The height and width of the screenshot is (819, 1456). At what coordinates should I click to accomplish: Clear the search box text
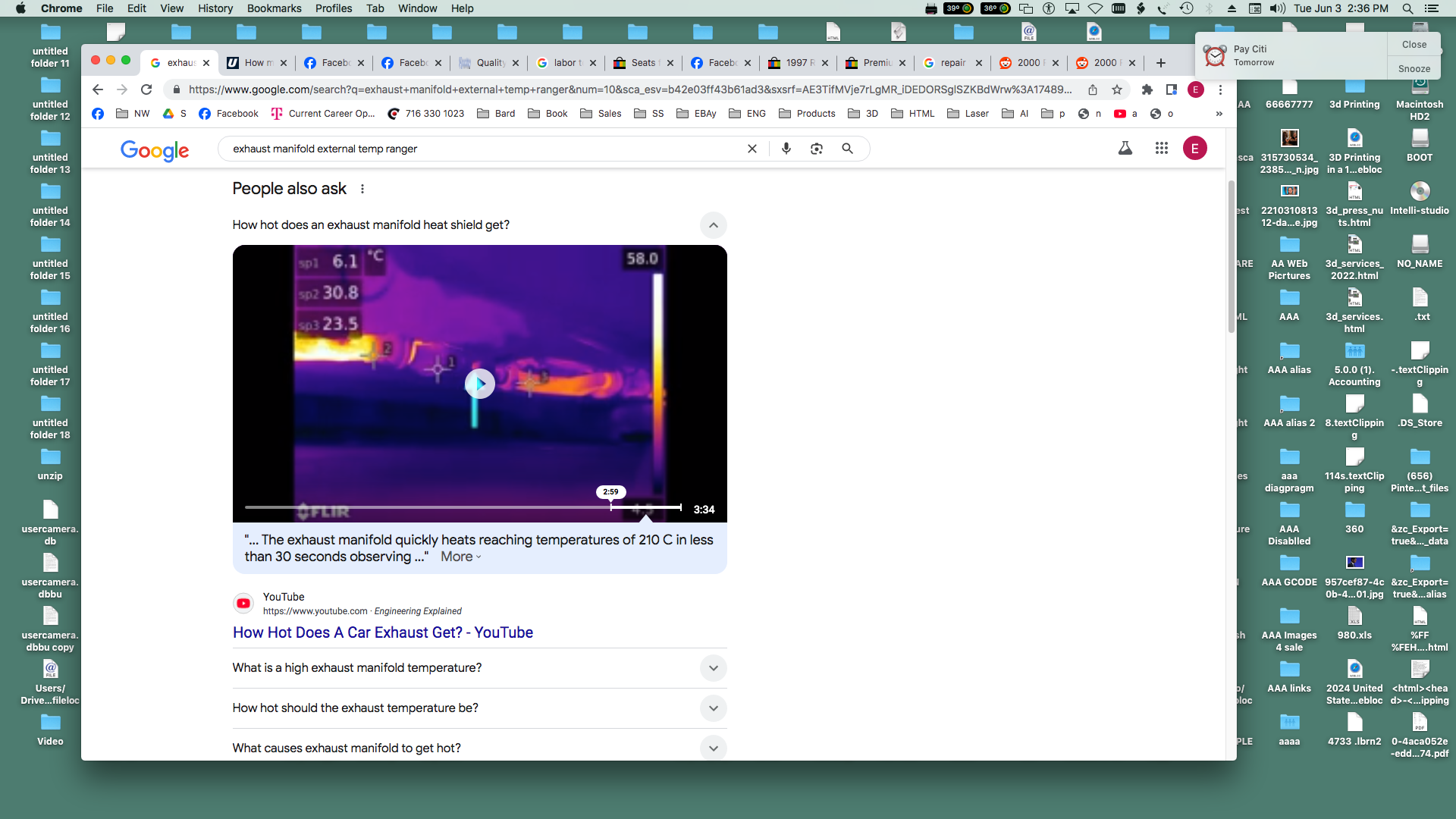[x=752, y=149]
